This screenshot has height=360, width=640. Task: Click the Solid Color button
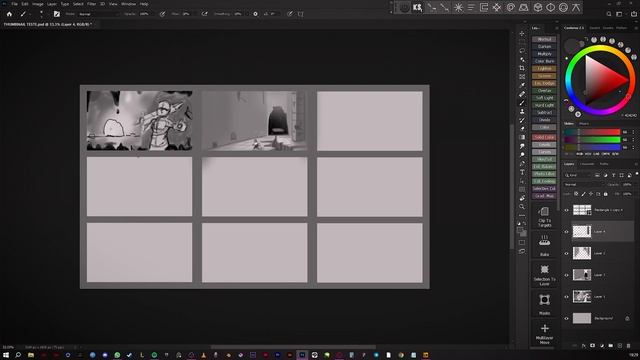(544, 138)
